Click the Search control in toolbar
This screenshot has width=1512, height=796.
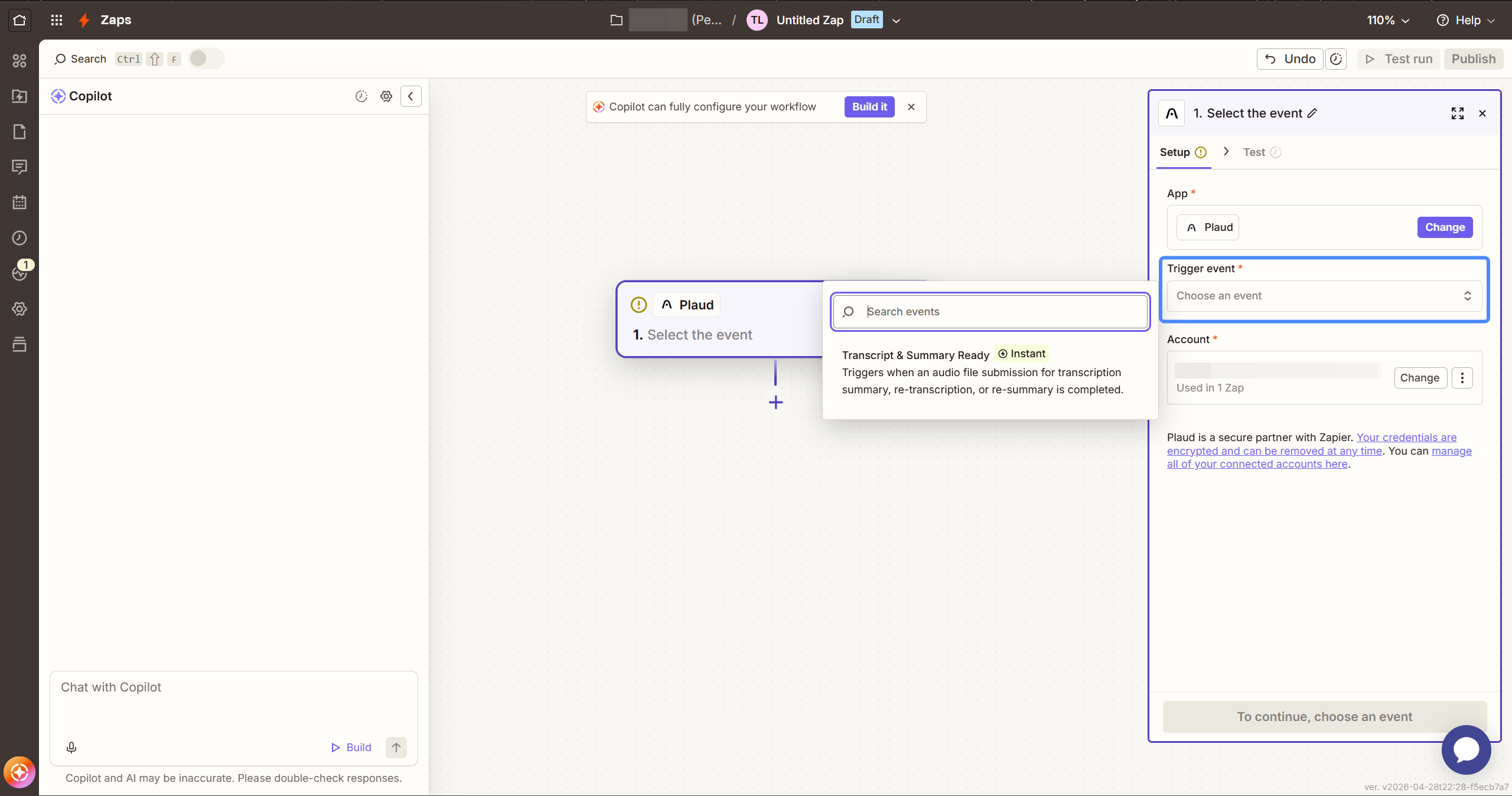80,59
